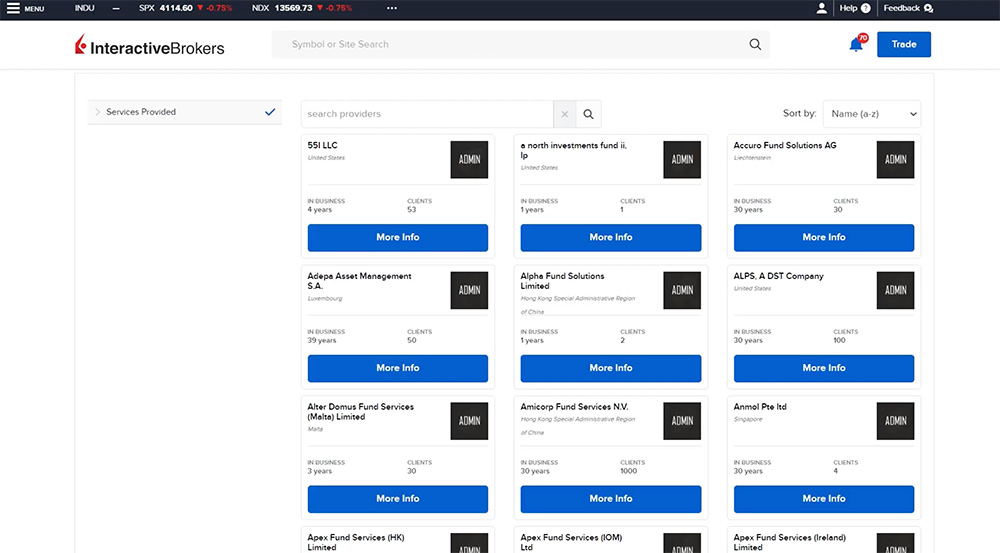Click the site search magnifier icon

pos(755,44)
